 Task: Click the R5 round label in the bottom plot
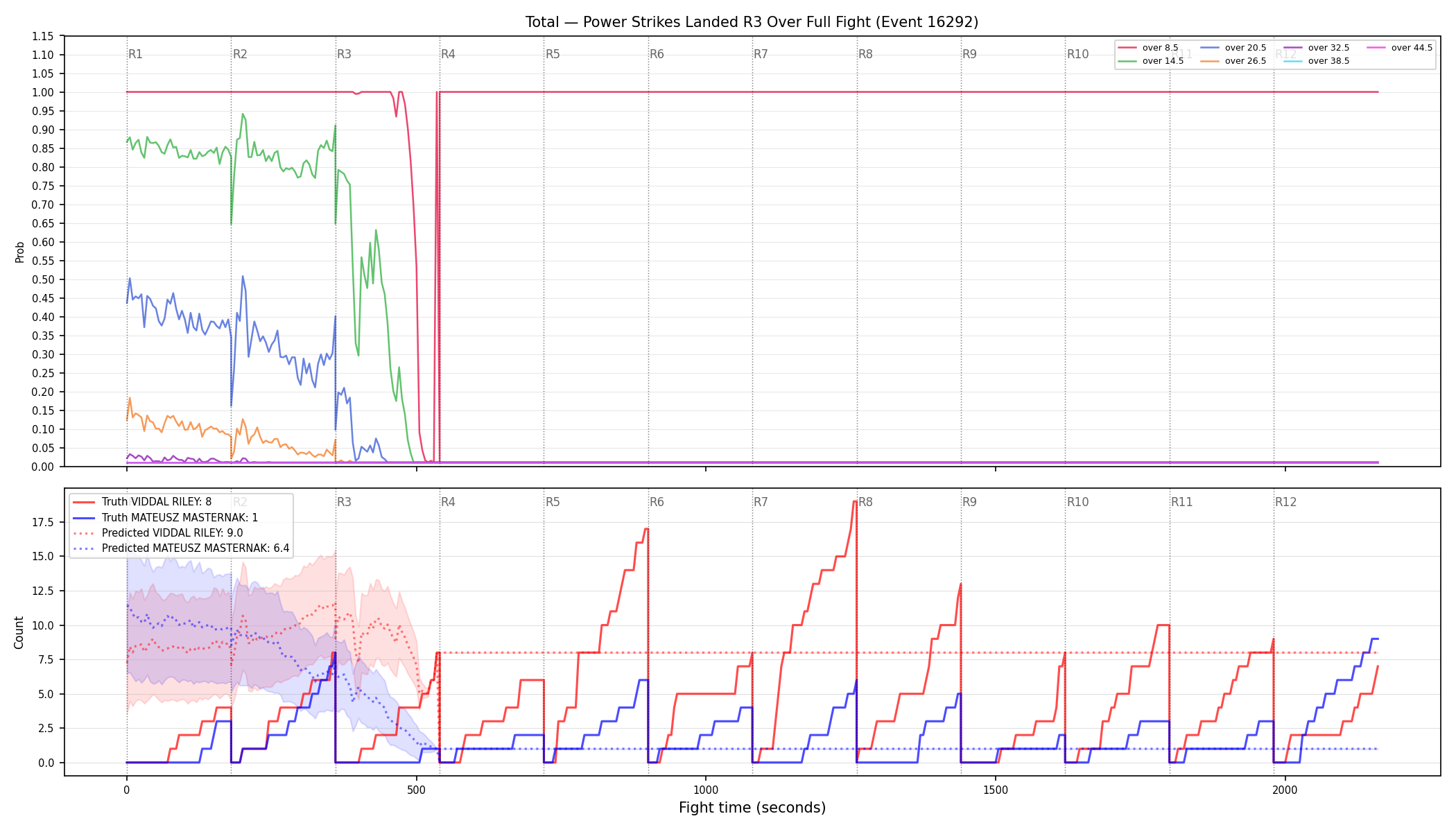(553, 502)
